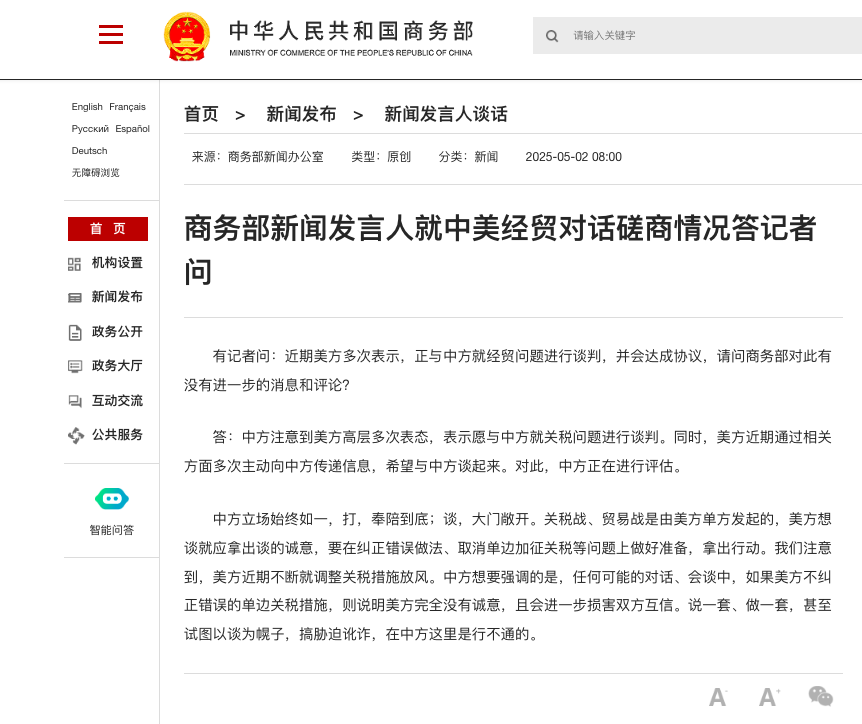Select the 首页 red sidebar tab

(x=108, y=229)
